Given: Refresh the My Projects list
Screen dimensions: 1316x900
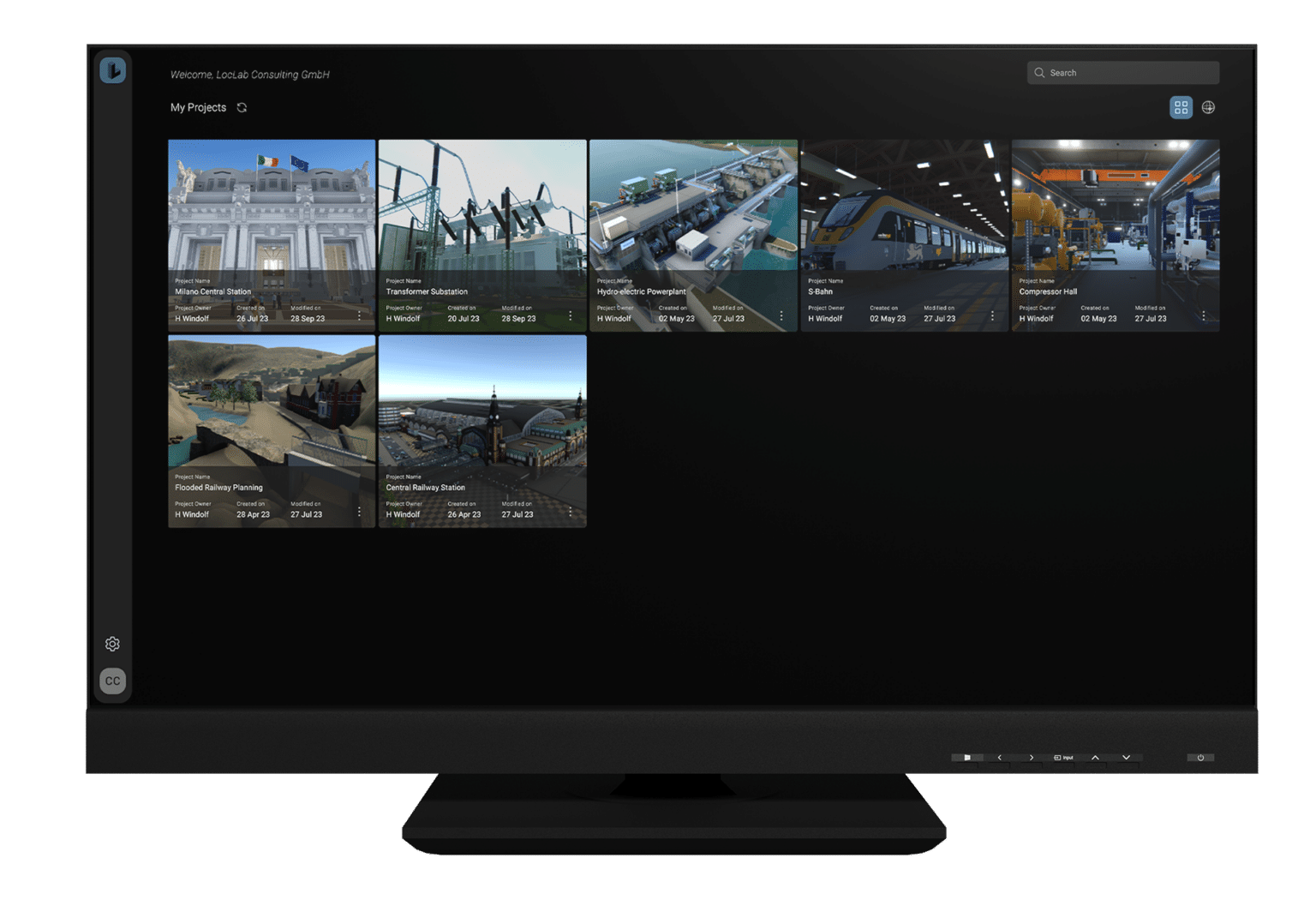Looking at the screenshot, I should tap(242, 108).
